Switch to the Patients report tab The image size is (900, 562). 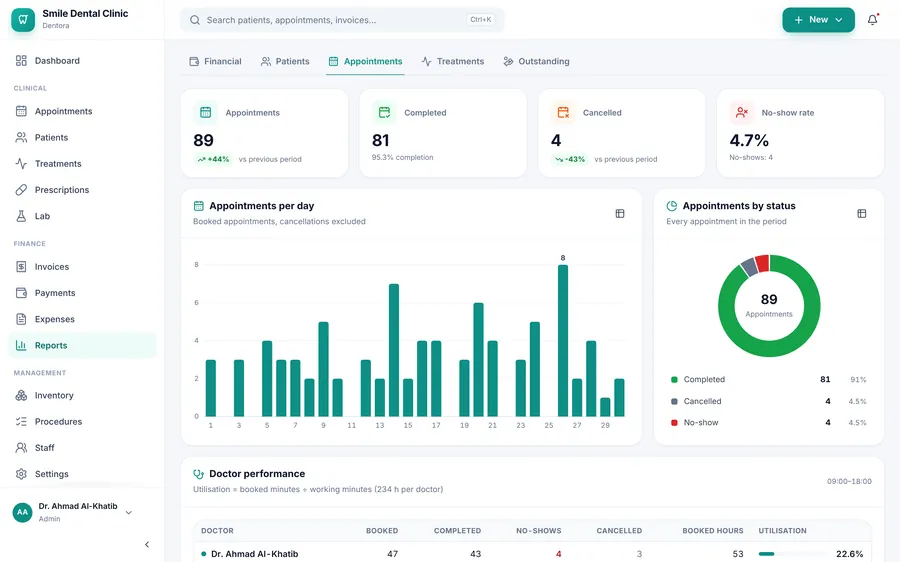click(x=285, y=61)
